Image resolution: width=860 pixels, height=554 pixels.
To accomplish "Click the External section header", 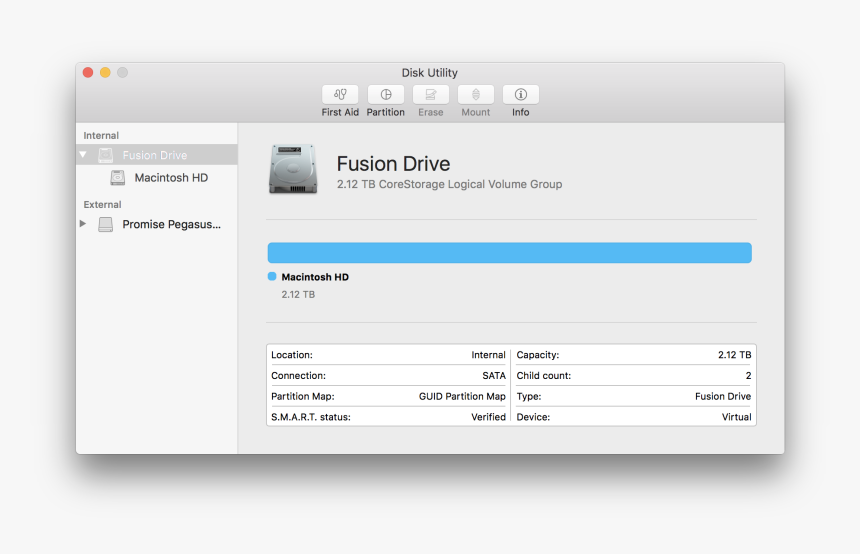I will [x=102, y=205].
